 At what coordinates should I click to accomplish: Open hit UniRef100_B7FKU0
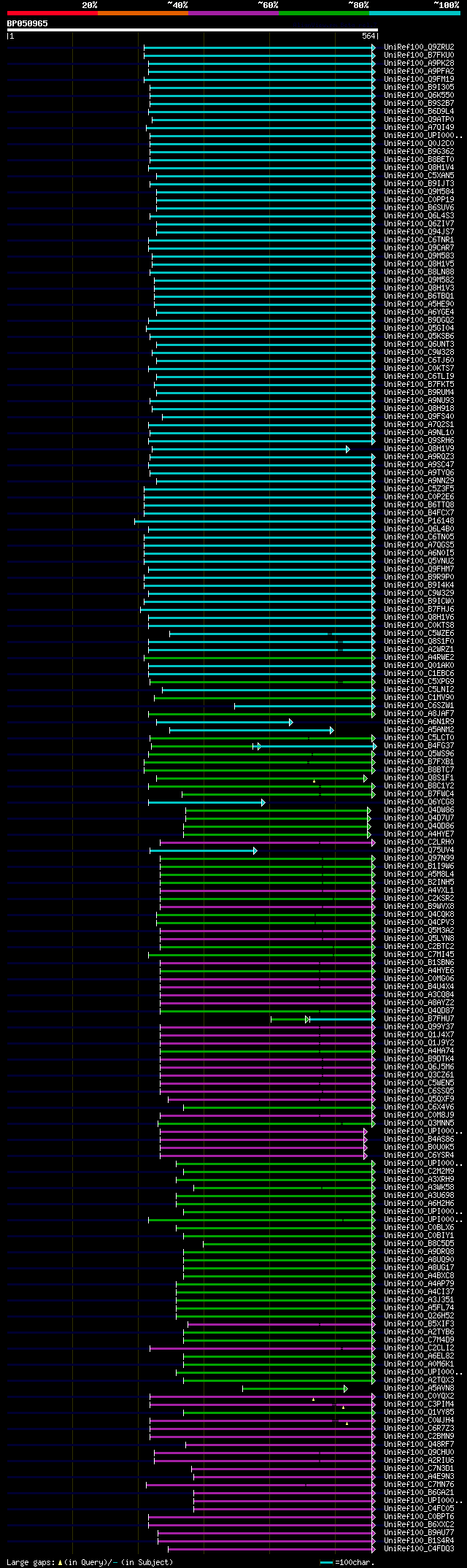tap(419, 55)
